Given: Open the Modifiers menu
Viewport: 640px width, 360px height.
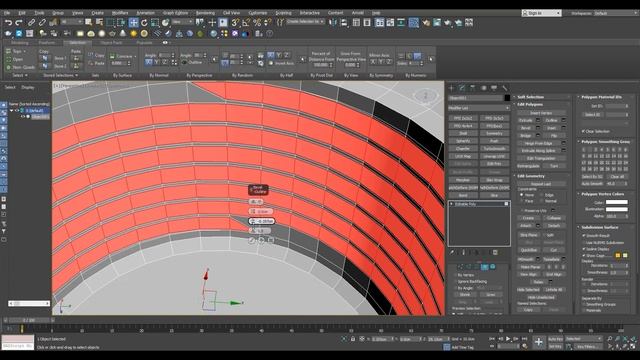Looking at the screenshot, I should (120, 13).
